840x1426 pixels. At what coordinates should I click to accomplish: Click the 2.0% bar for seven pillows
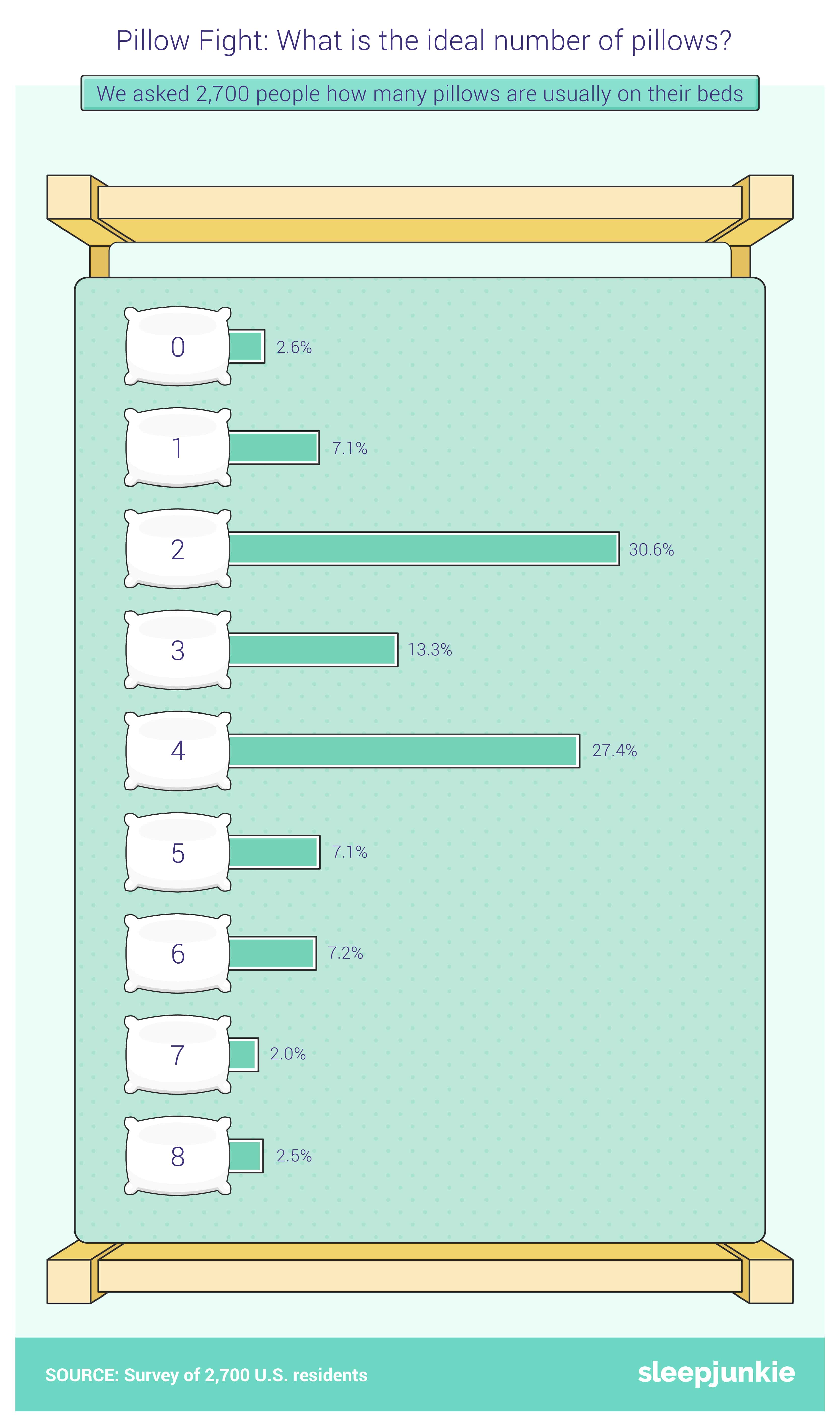pos(242,1054)
